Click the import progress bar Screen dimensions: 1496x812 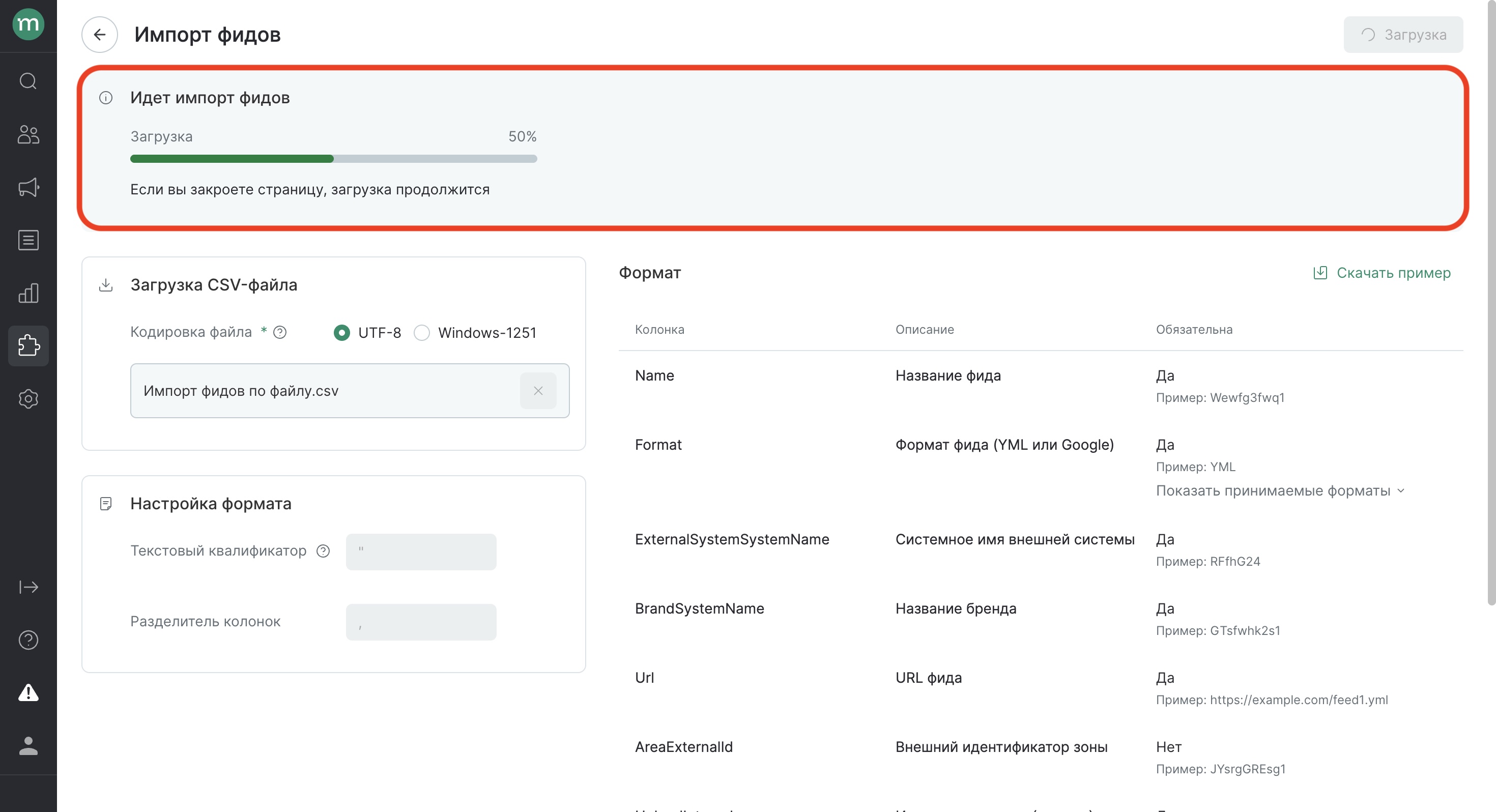[333, 159]
